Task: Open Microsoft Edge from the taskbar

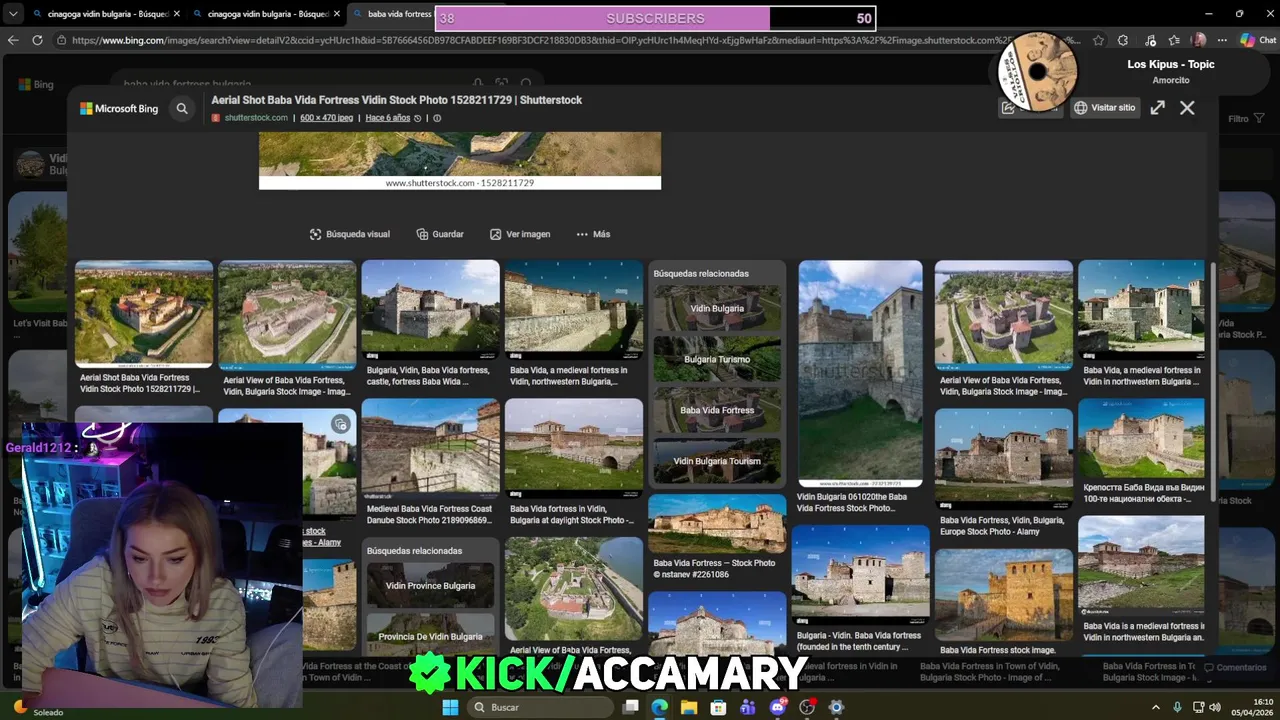Action: click(659, 707)
